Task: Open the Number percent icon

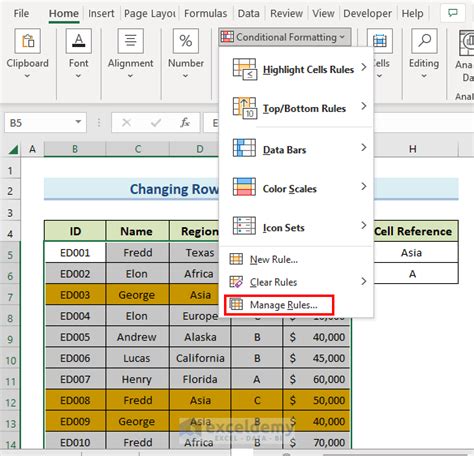Action: [186, 41]
